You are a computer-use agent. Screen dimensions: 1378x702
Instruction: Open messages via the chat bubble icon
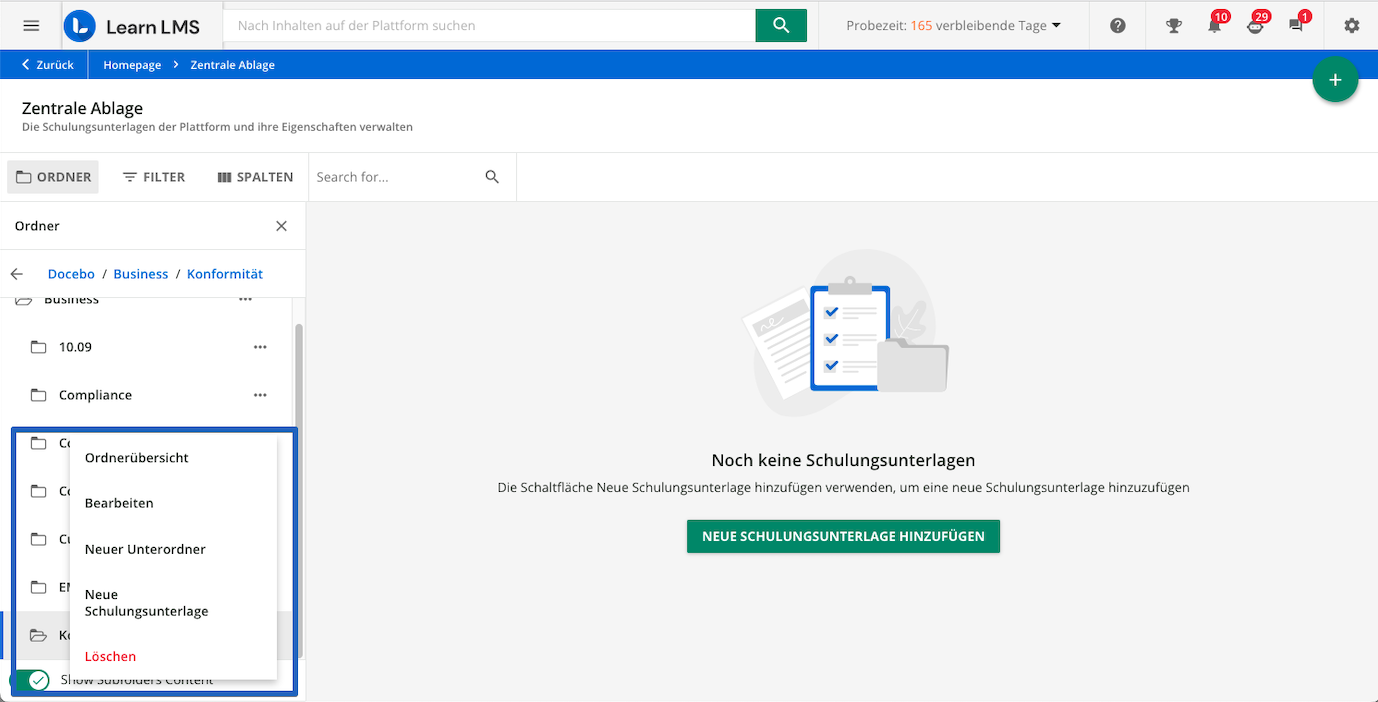(x=1296, y=27)
